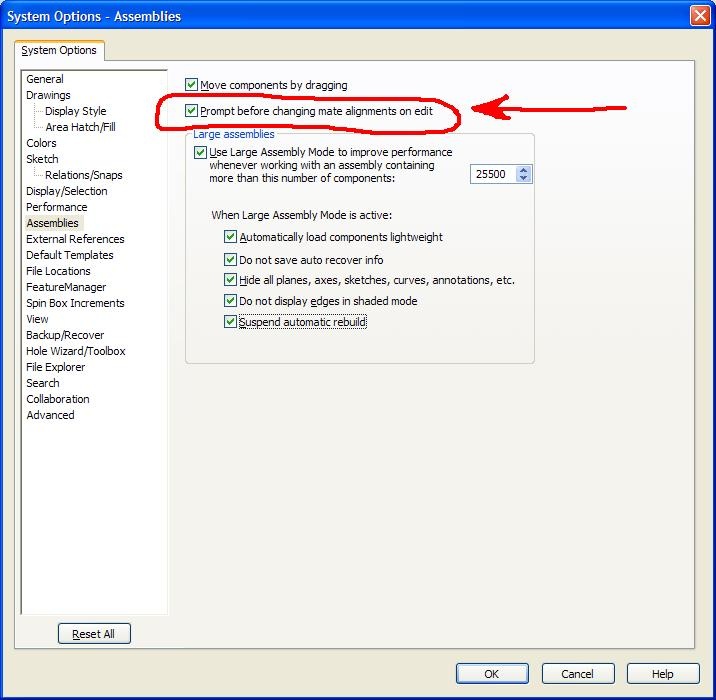The height and width of the screenshot is (700, 716).
Task: Click the Cancel button
Action: [x=578, y=674]
